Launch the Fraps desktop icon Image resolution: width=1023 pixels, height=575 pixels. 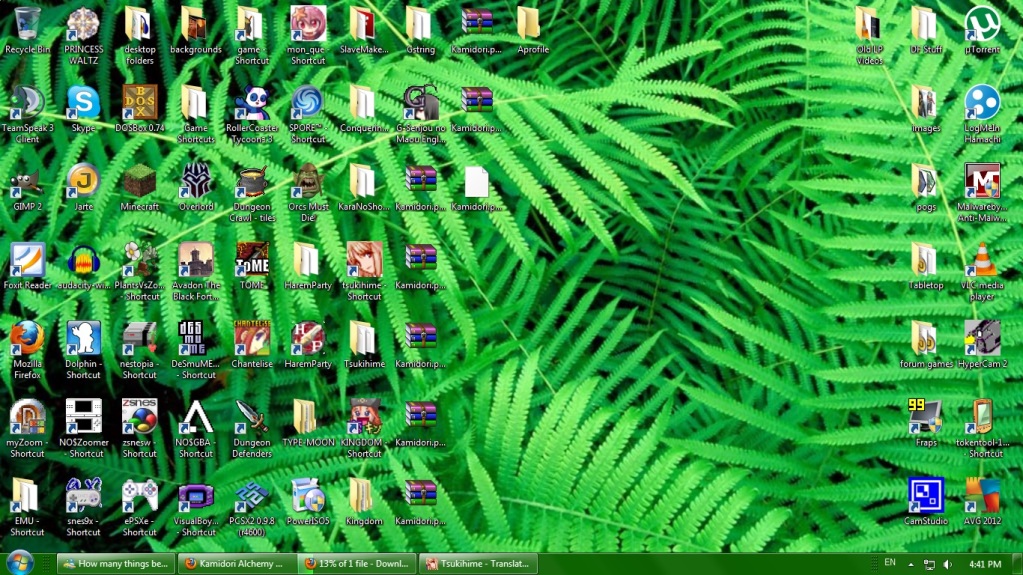[x=926, y=416]
